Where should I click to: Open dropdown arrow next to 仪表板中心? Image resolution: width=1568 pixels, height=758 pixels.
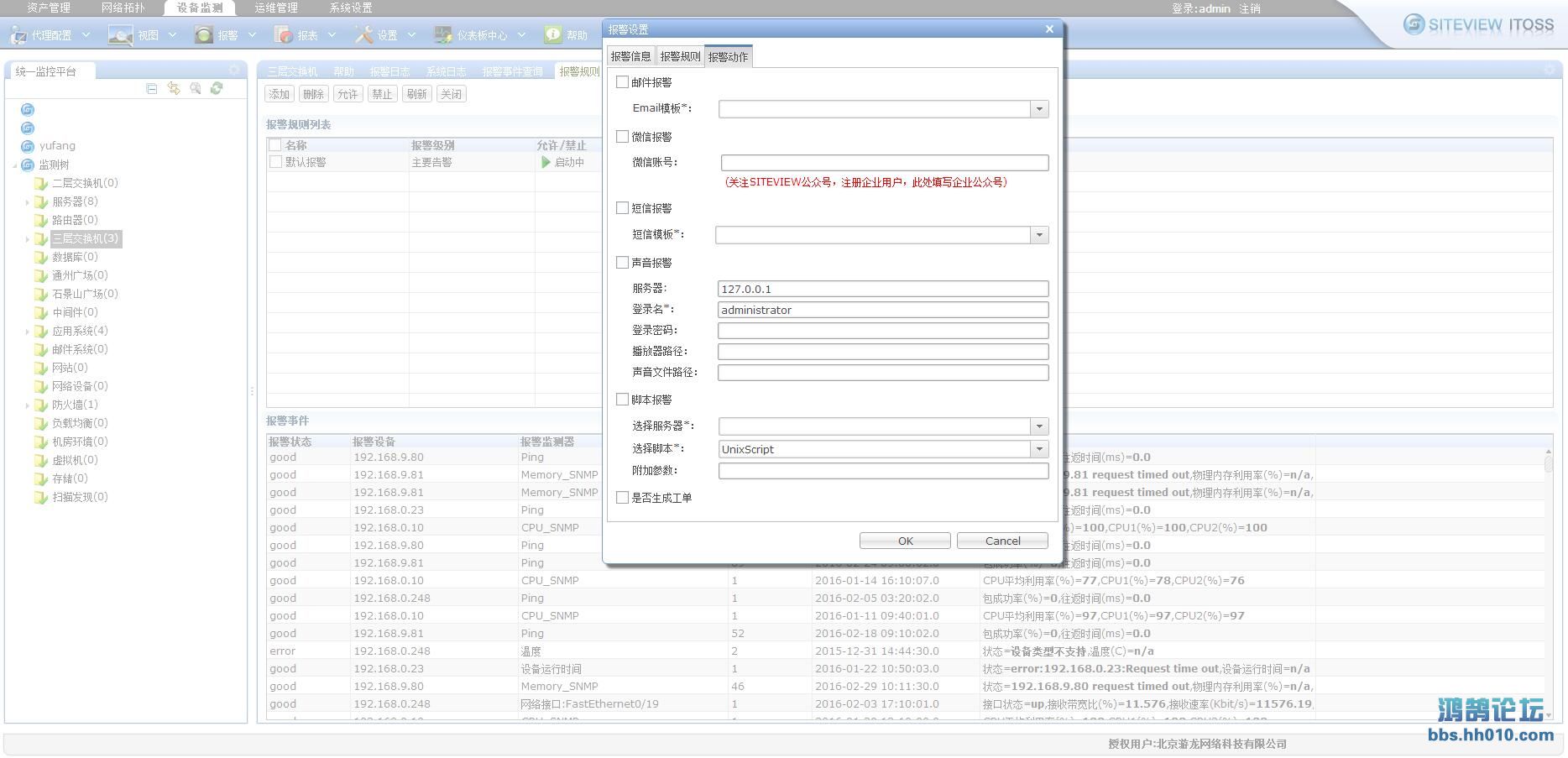tap(521, 35)
